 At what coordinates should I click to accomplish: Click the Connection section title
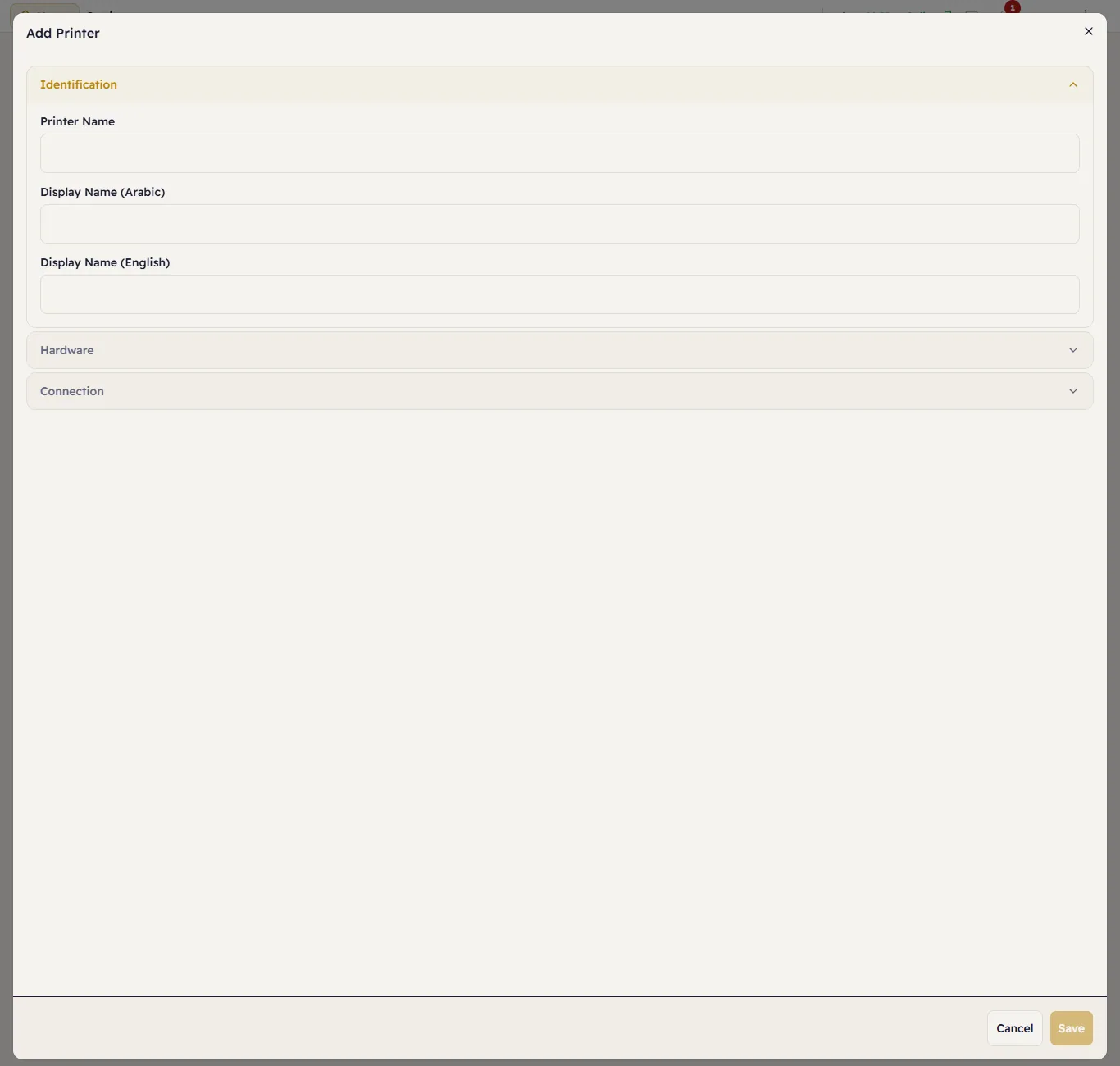tap(72, 391)
